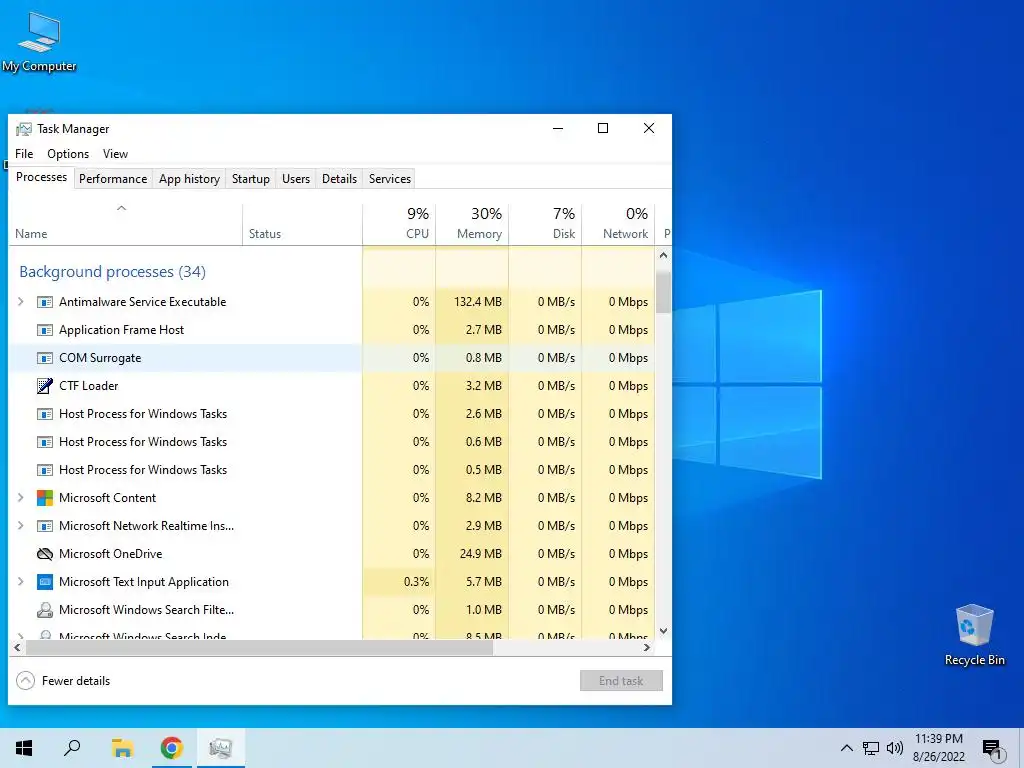Select the Host Process row using 0.5 MB
The image size is (1024, 768).
(331, 470)
